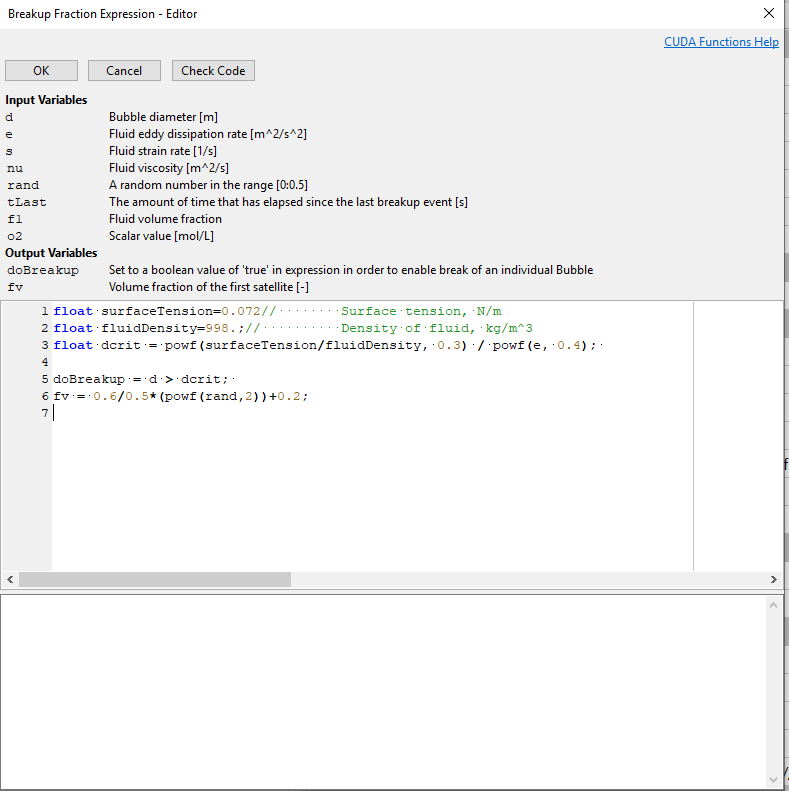The image size is (789, 791).
Task: Click the 'rand' input variable name
Action: 23,185
